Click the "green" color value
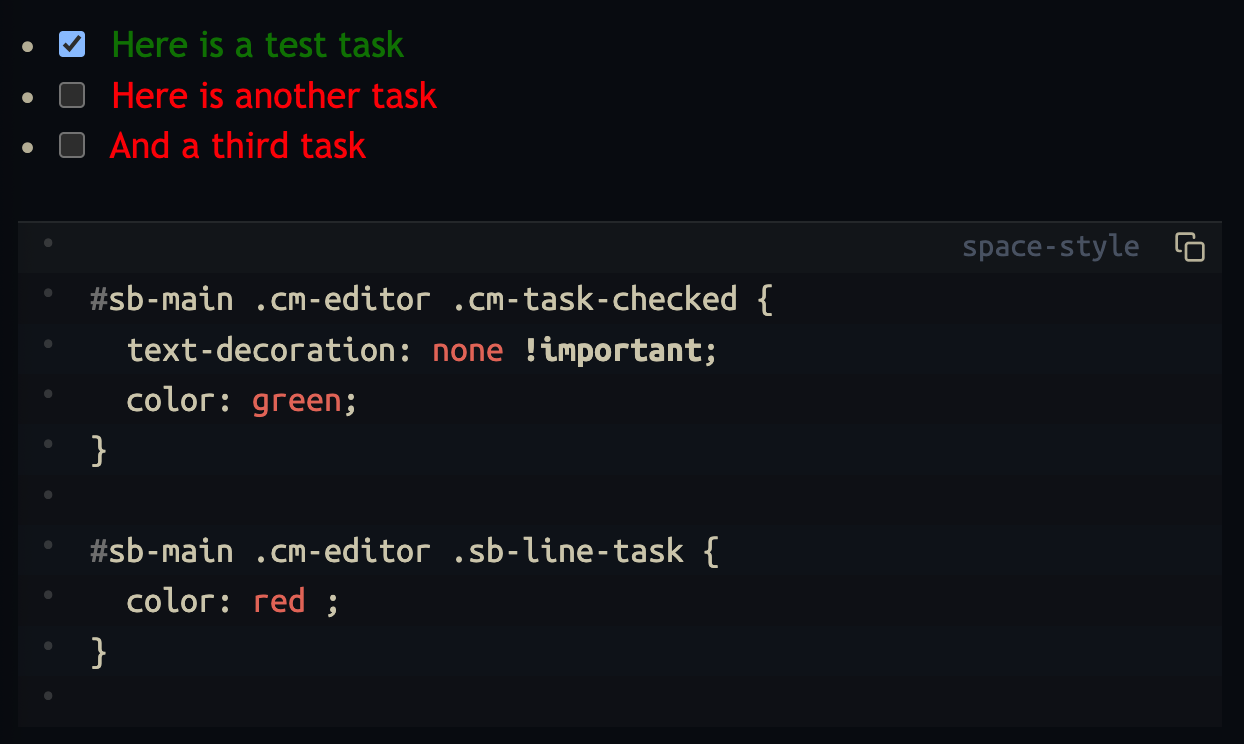 coord(297,401)
